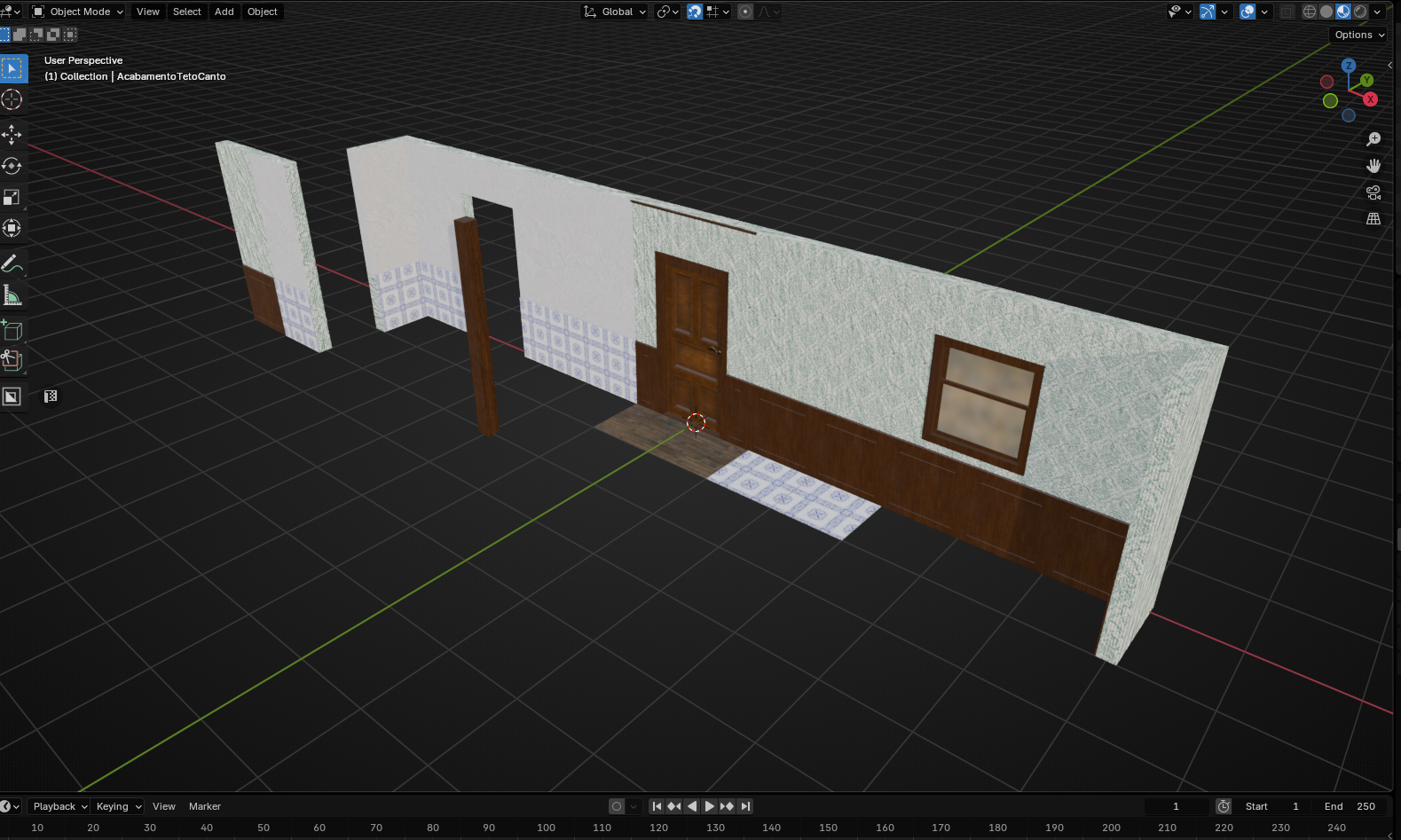Jump to previous keyframe
Viewport: 1401px width, 840px height.
pyautogui.click(x=674, y=806)
